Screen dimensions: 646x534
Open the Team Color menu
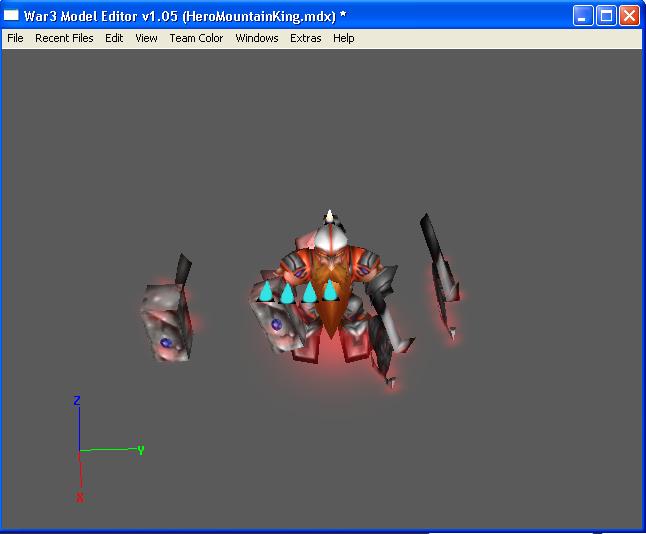(x=196, y=38)
